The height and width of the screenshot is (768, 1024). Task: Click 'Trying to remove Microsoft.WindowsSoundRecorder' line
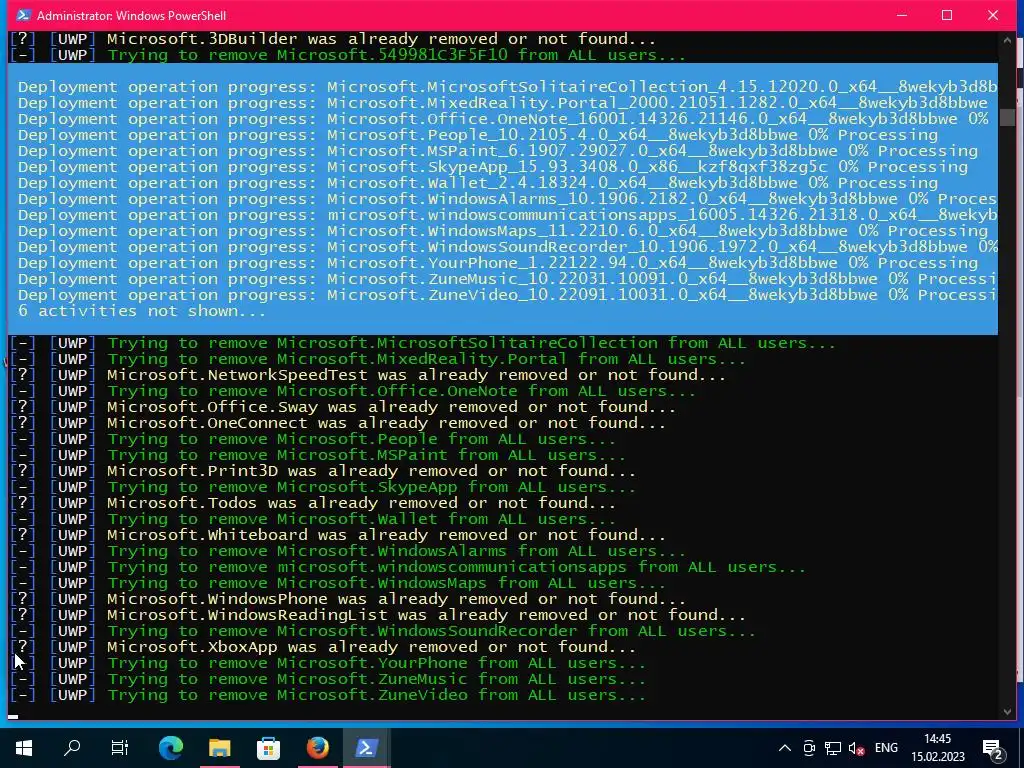[383, 631]
